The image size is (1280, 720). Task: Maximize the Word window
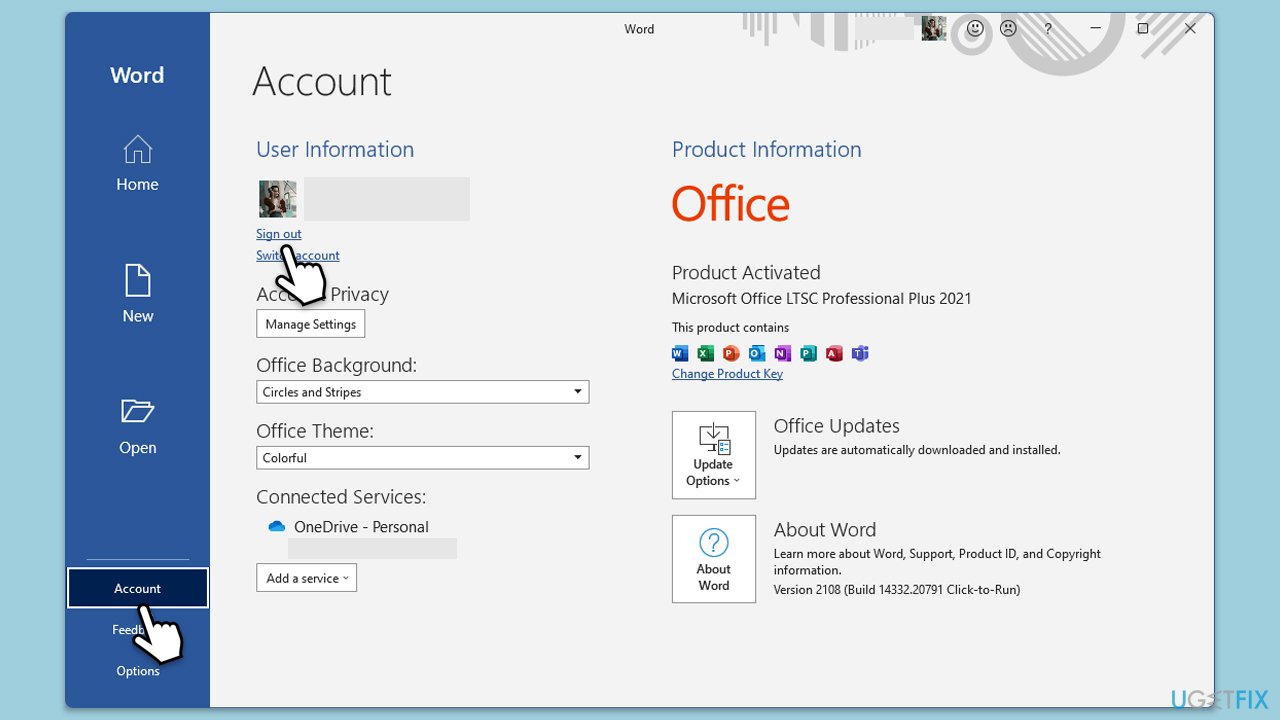[1143, 29]
